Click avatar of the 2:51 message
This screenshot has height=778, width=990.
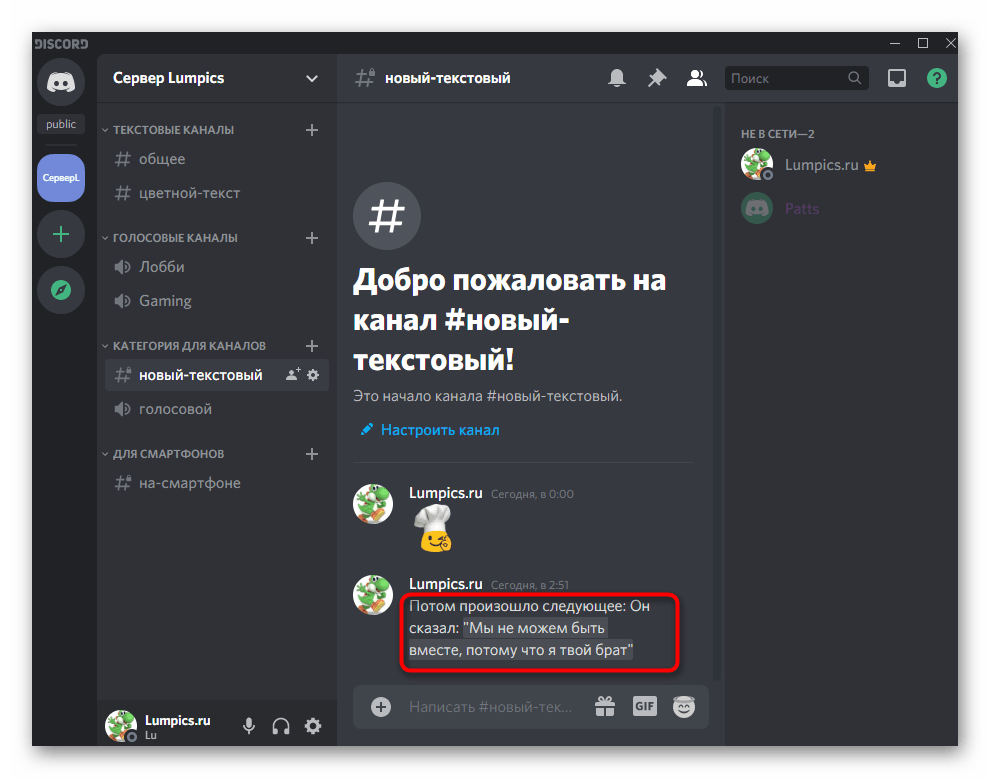(373, 595)
